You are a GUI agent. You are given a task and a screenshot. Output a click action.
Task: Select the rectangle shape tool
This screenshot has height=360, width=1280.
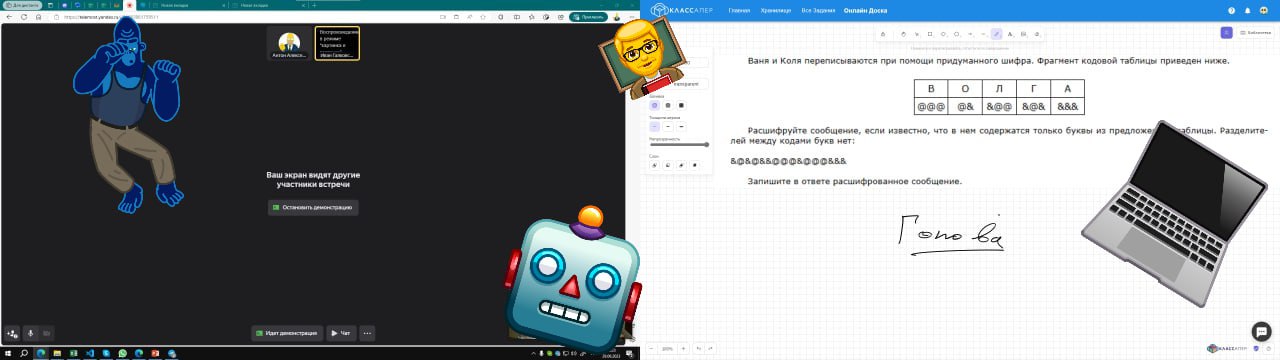(x=930, y=34)
